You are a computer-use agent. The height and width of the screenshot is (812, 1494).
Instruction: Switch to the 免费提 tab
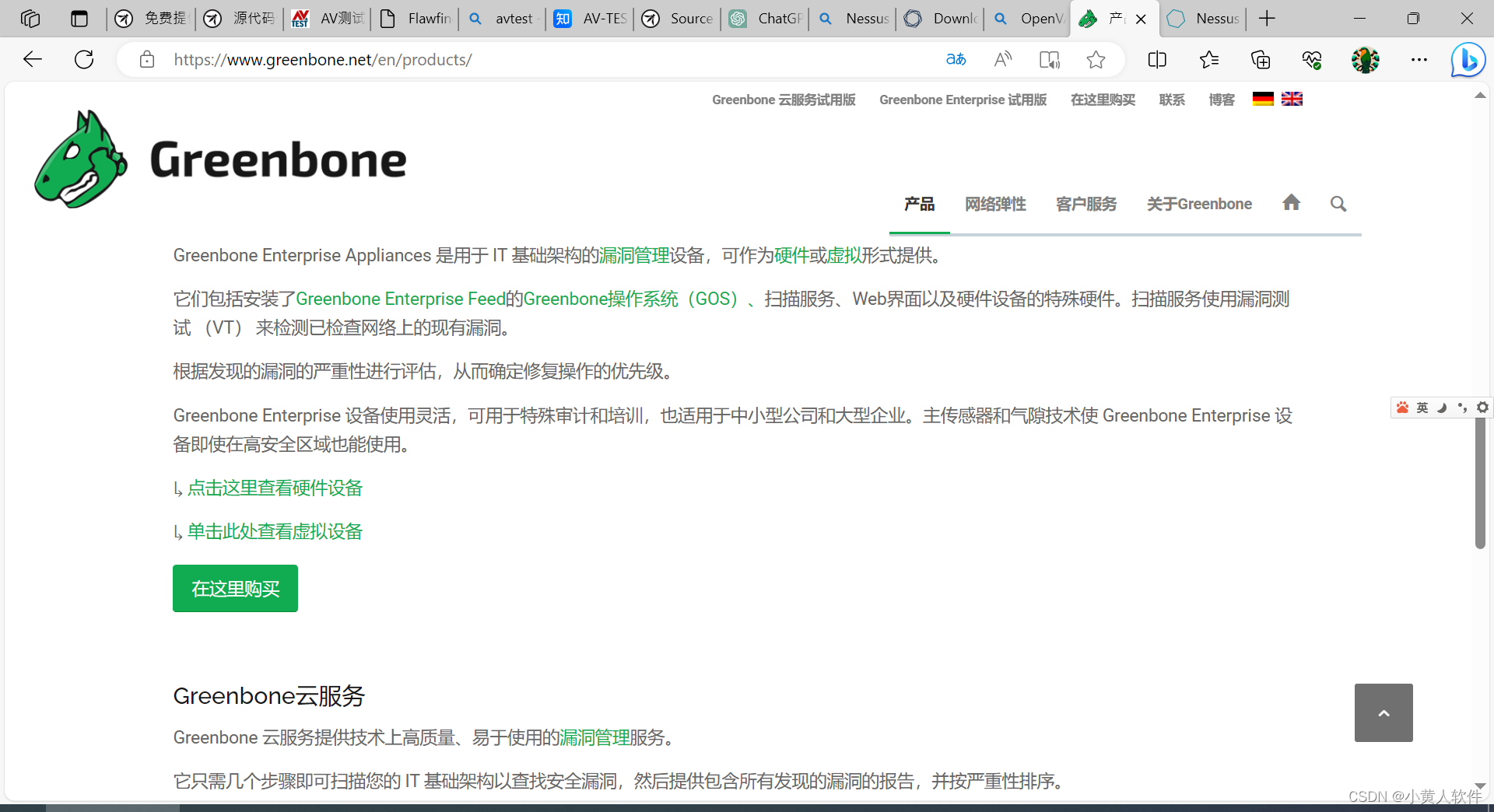(151, 19)
